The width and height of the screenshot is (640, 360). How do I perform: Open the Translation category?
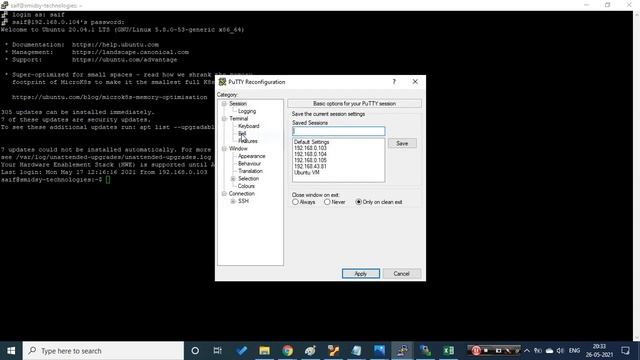pos(250,171)
